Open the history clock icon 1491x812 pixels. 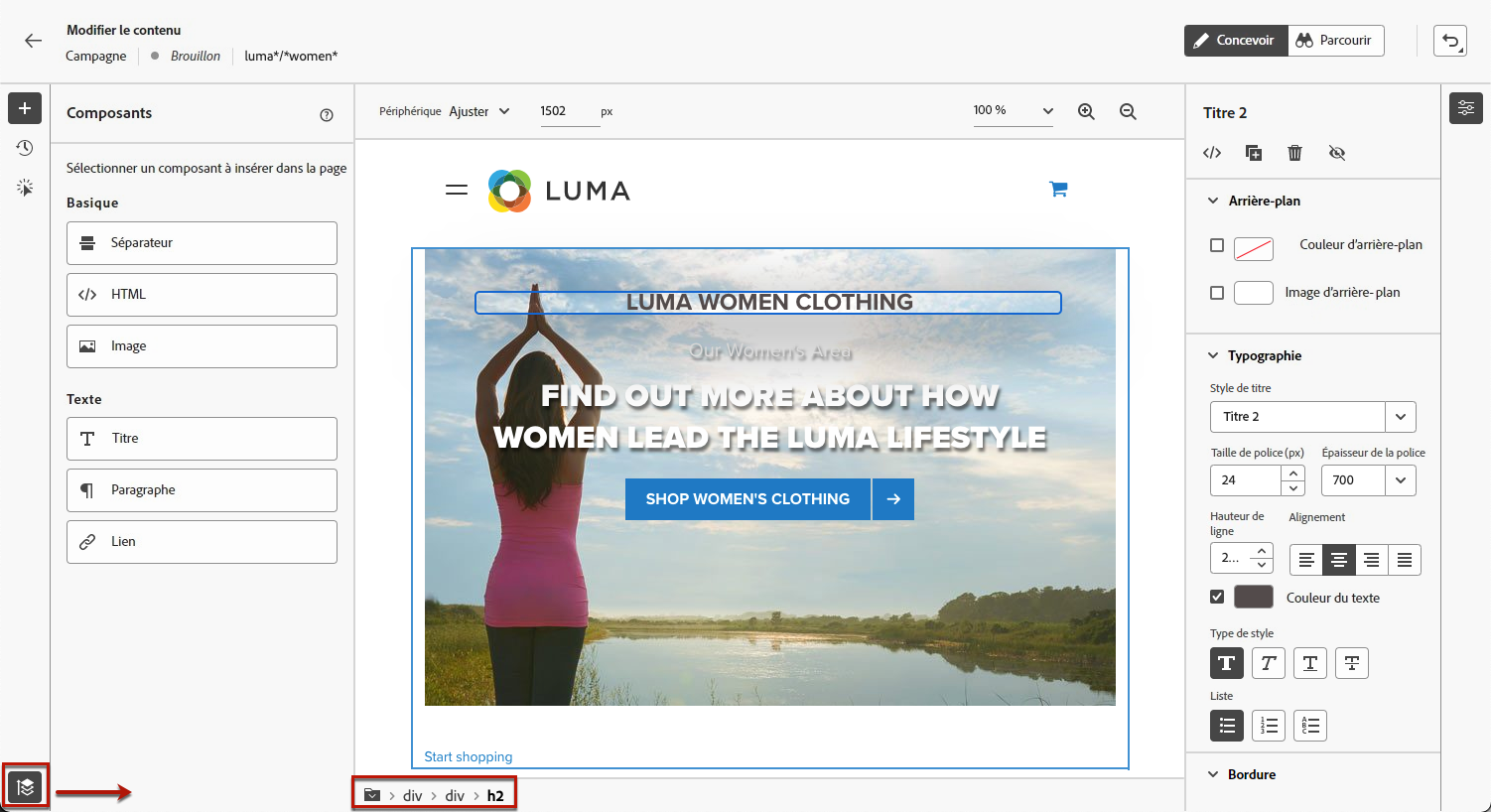point(25,148)
